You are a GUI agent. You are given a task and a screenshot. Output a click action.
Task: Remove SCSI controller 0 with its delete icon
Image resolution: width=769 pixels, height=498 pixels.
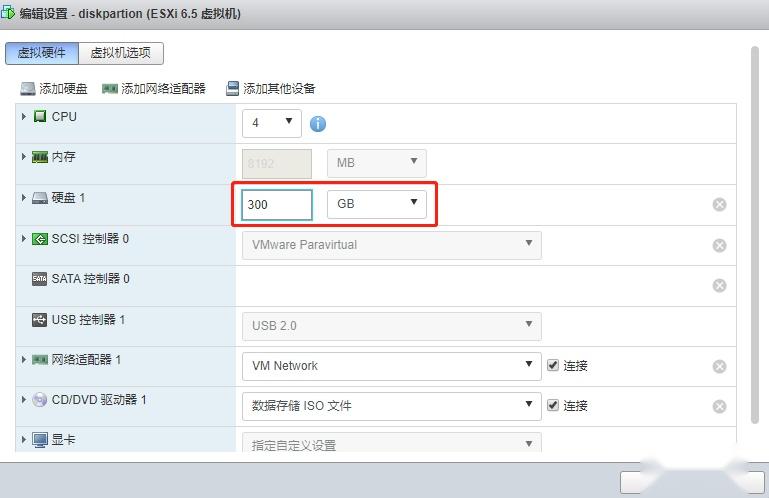point(719,246)
